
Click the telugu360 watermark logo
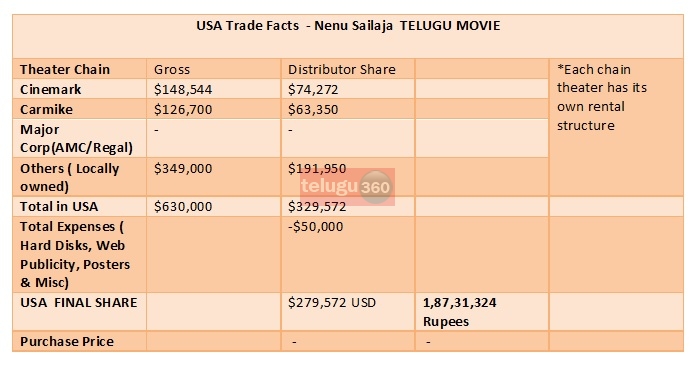pos(348,187)
